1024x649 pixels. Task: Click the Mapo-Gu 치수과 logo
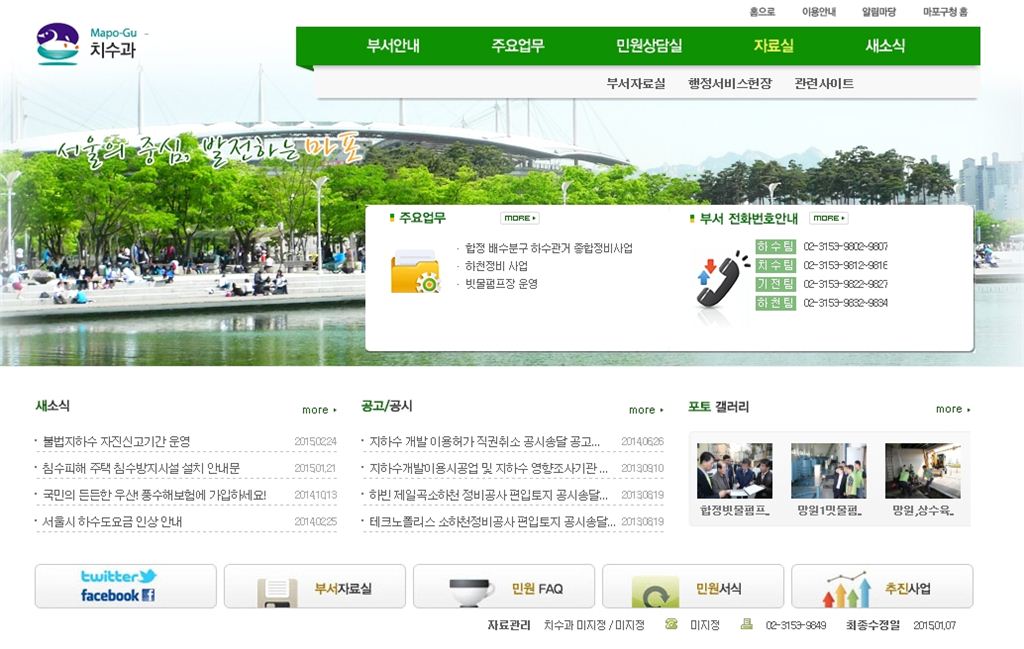[x=86, y=44]
